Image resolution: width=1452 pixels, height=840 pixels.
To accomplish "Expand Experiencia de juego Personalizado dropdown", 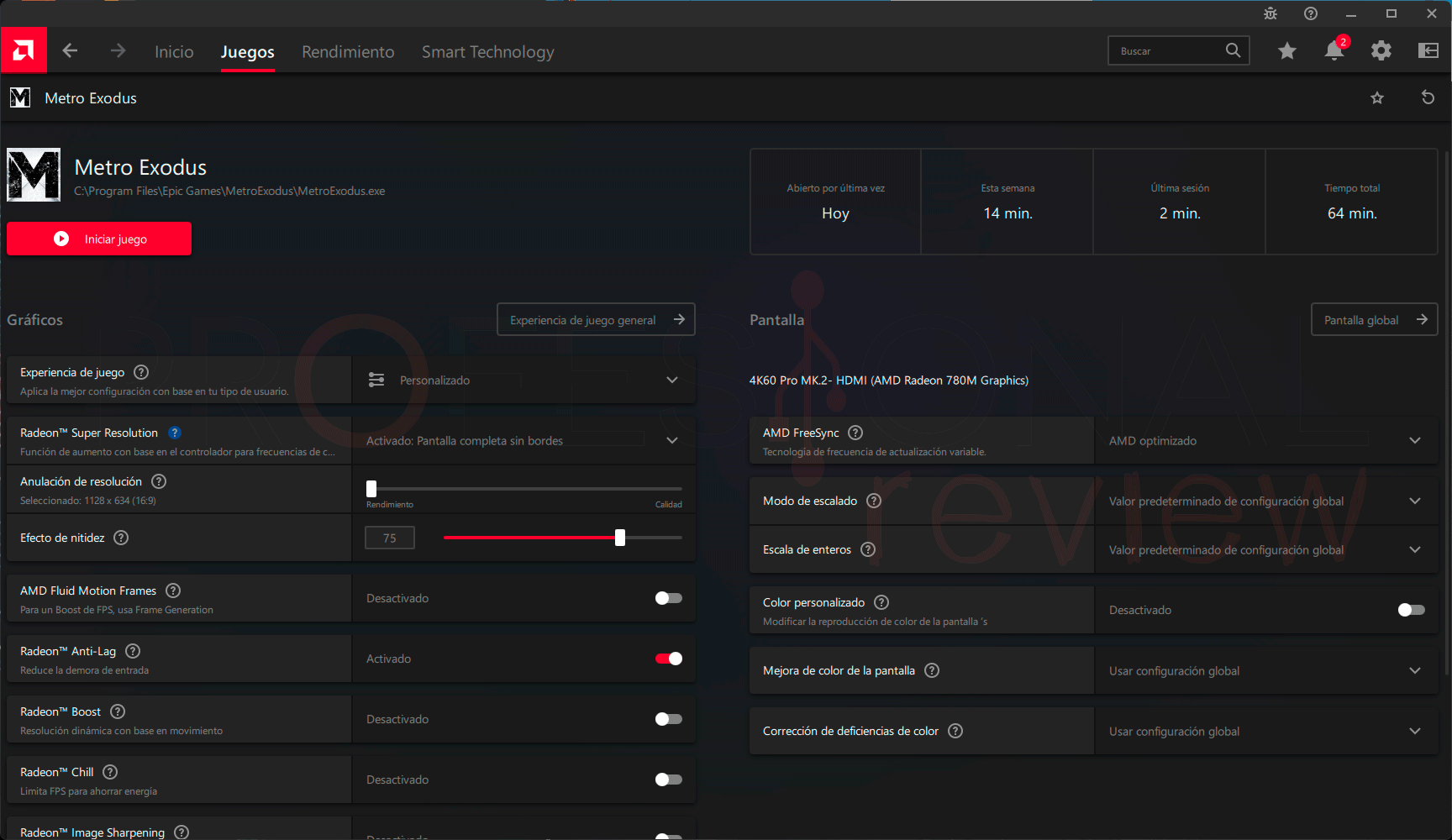I will point(523,380).
